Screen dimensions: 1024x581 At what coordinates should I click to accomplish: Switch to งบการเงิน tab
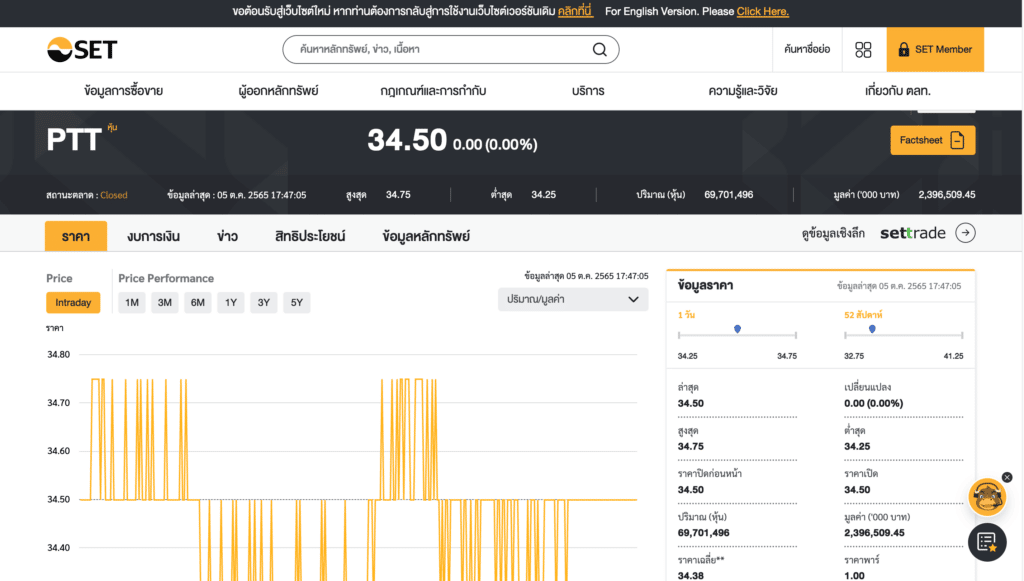pos(153,236)
